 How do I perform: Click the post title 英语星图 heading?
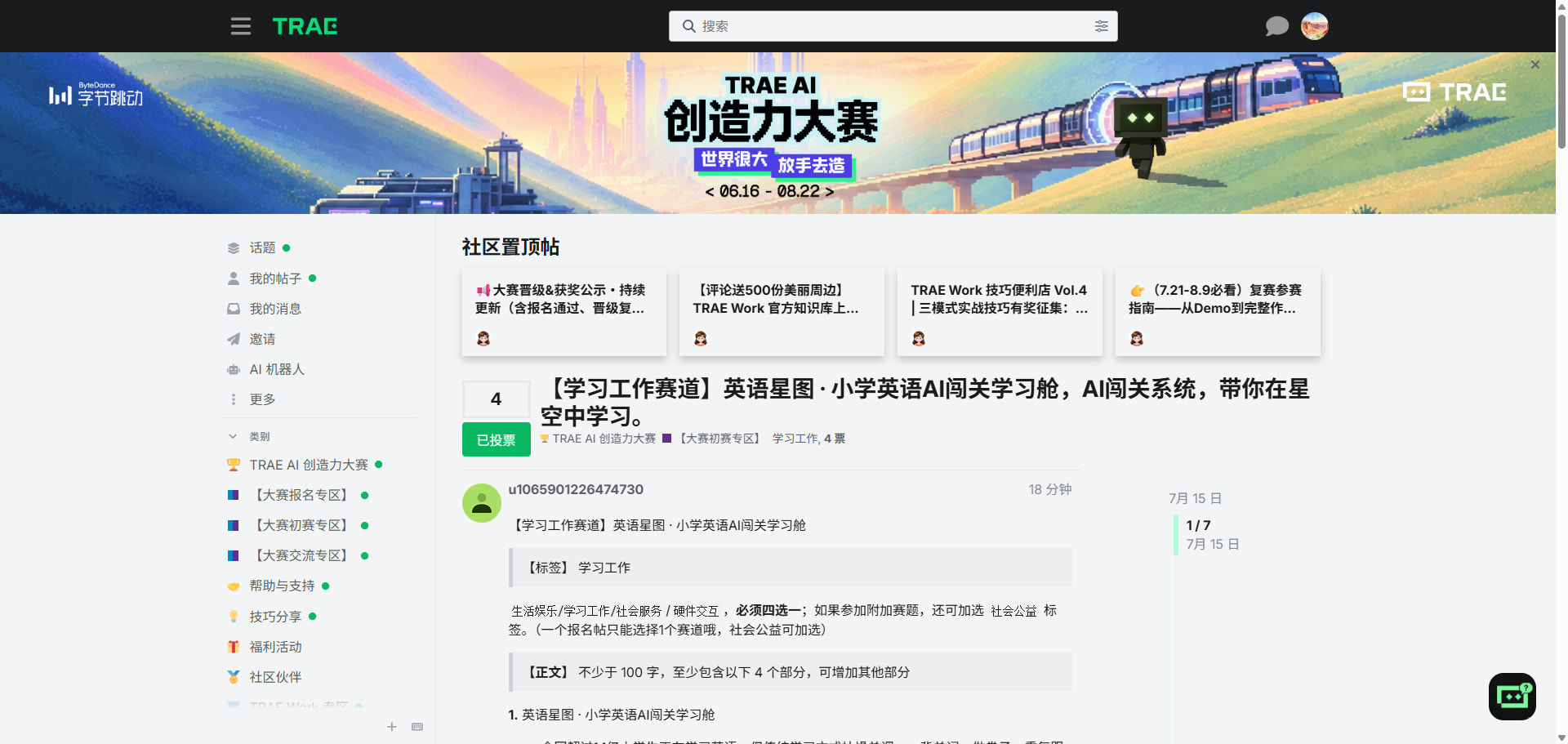point(924,402)
